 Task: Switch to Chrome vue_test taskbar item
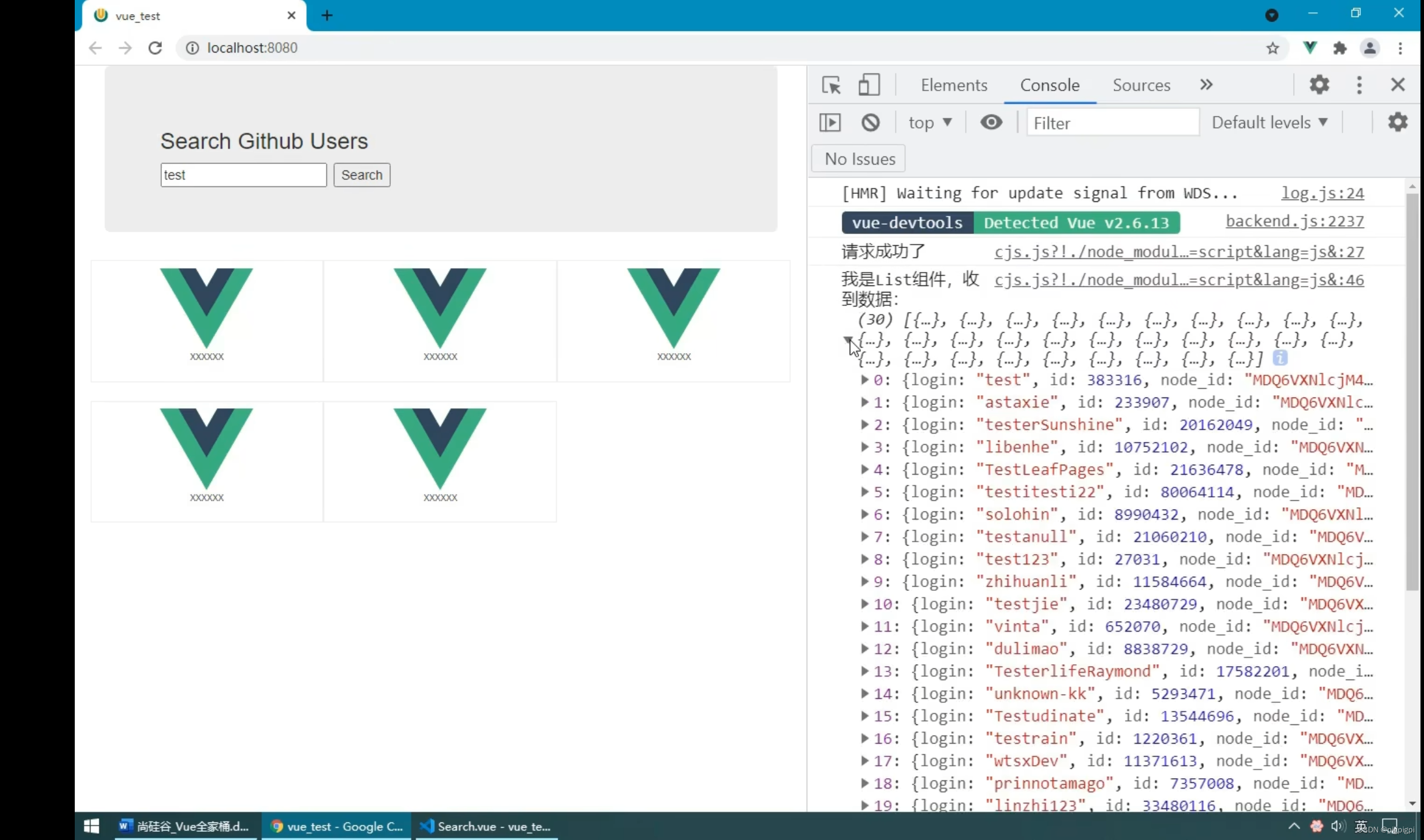(x=336, y=826)
